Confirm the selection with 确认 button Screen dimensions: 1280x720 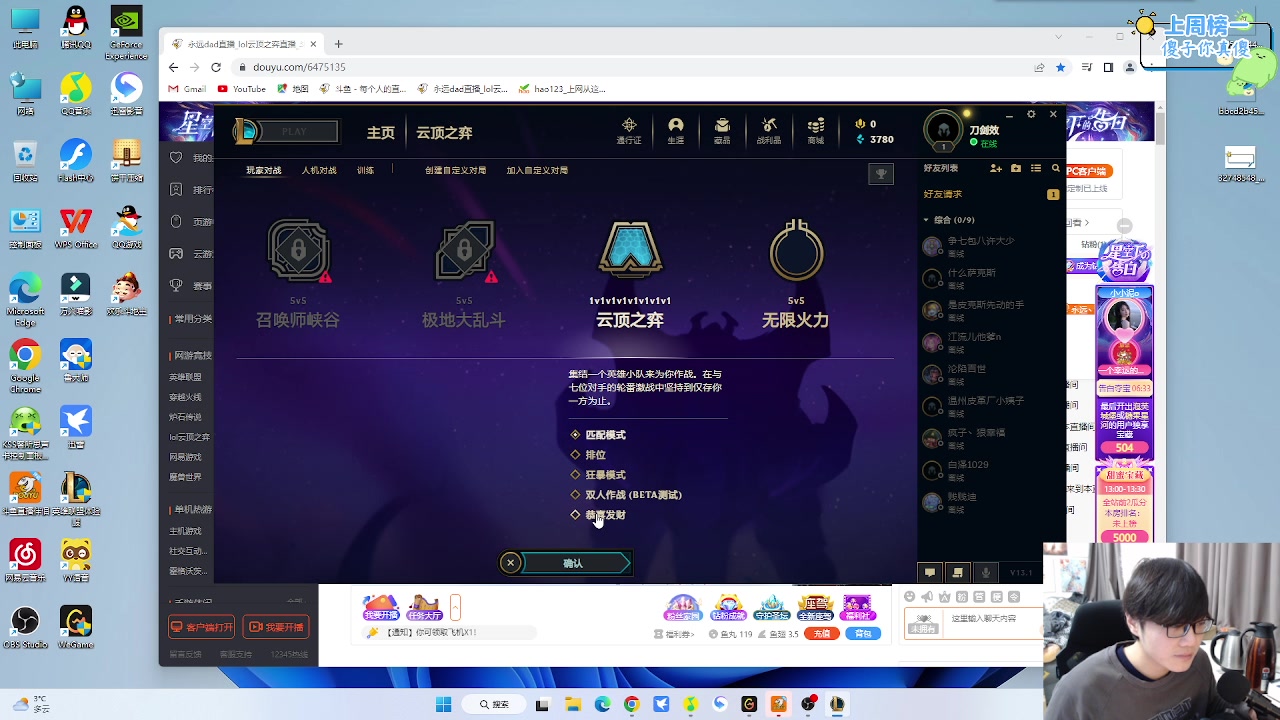576,563
